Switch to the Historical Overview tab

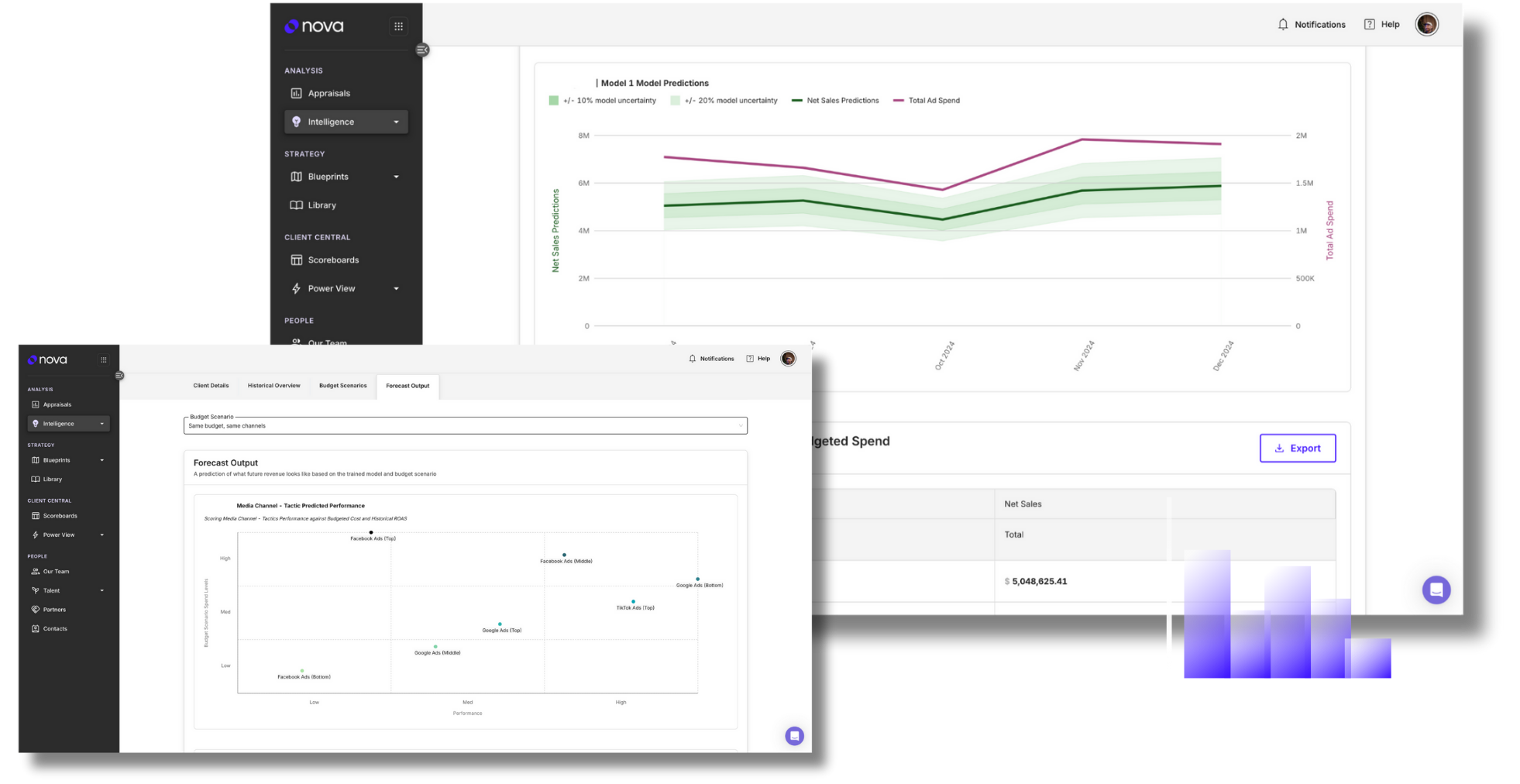273,386
